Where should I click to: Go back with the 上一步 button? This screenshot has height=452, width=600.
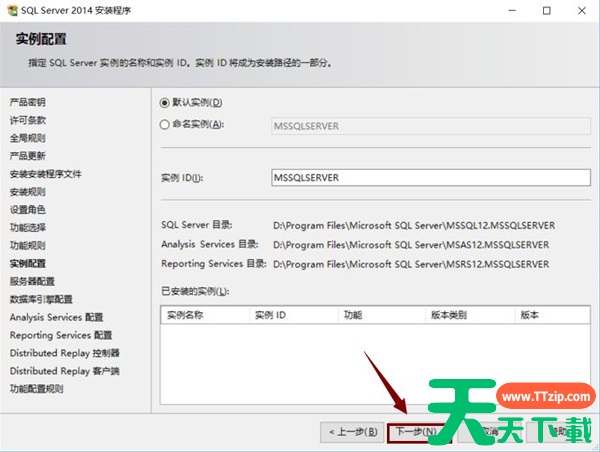pyautogui.click(x=350, y=432)
